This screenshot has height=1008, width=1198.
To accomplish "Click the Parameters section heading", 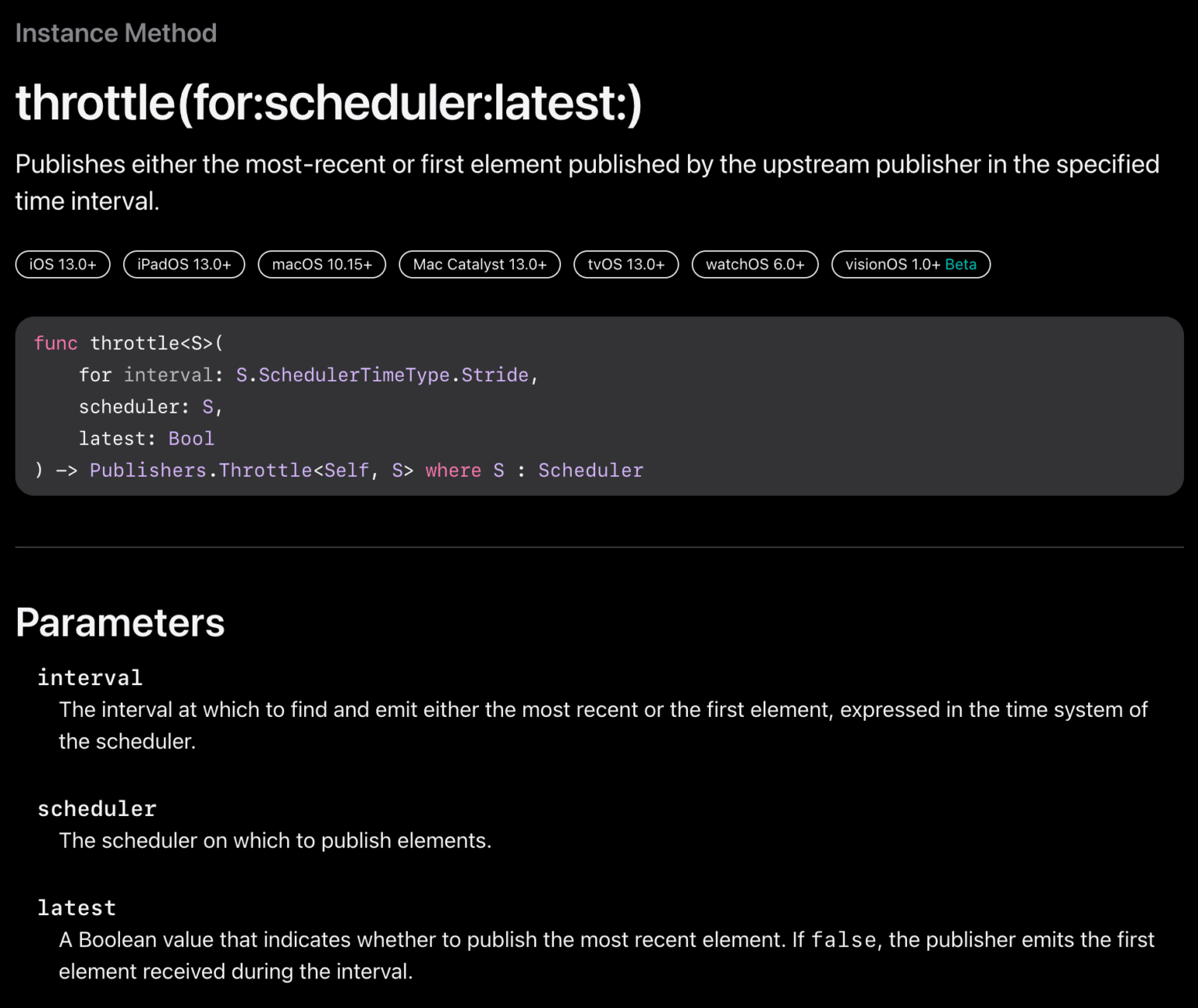I will [x=120, y=623].
